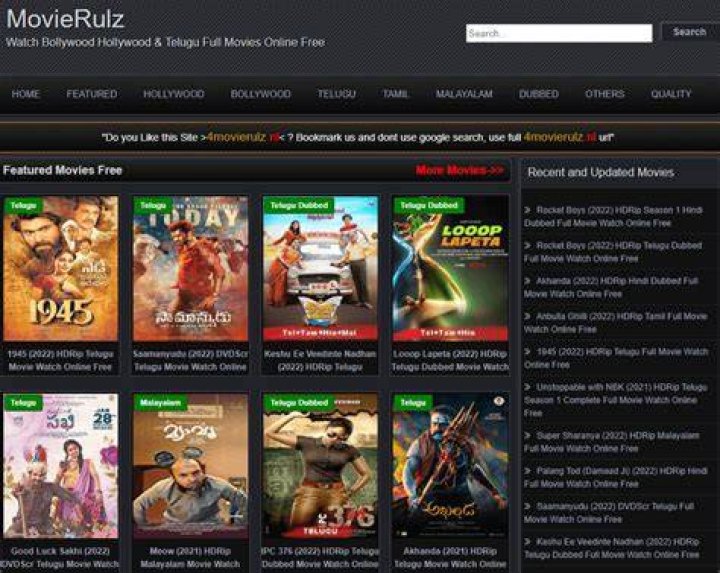This screenshot has width=720, height=573.
Task: Click the Meow Malayalam movie poster
Action: tap(190, 466)
